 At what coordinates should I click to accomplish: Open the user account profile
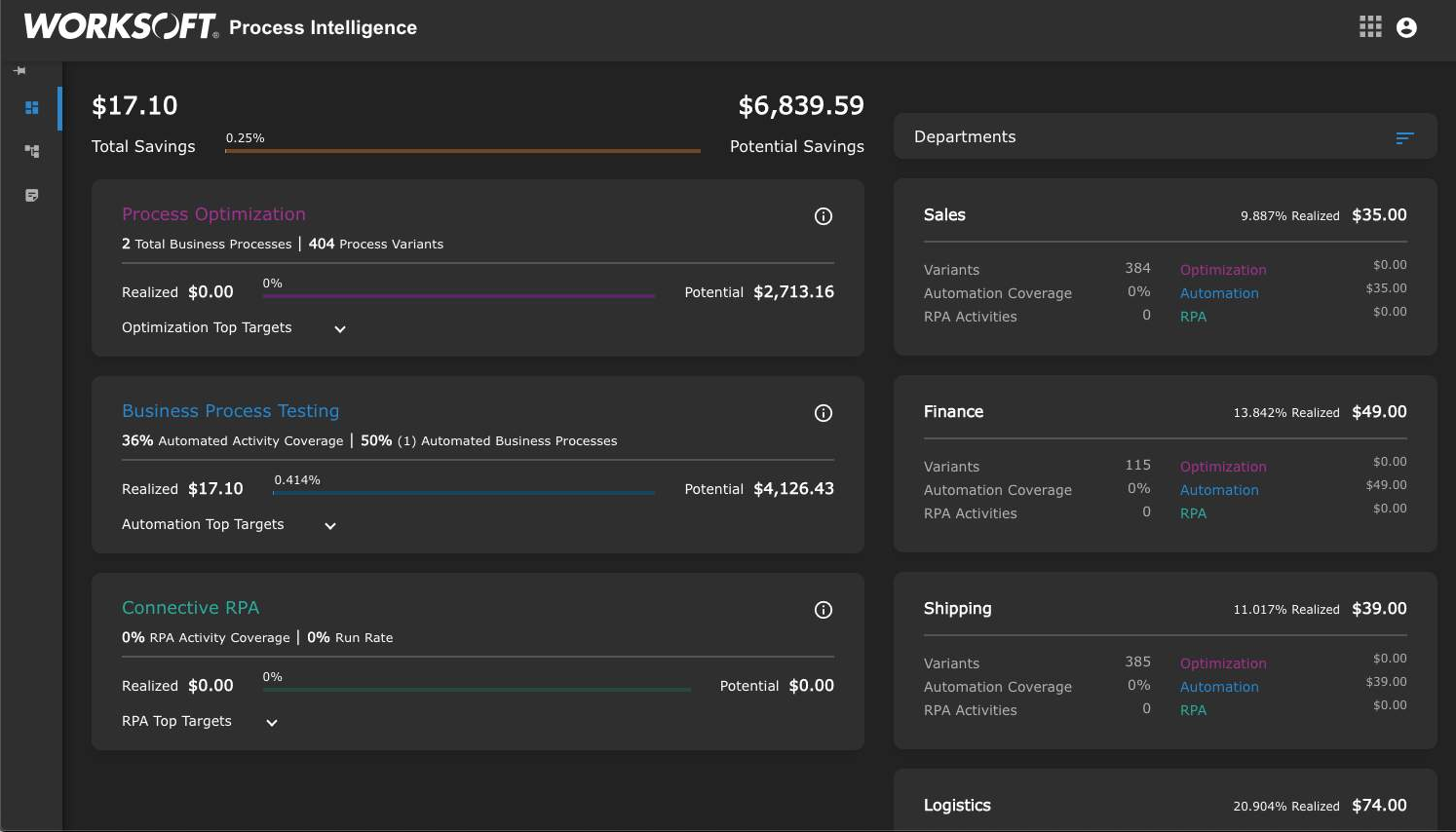tap(1406, 27)
